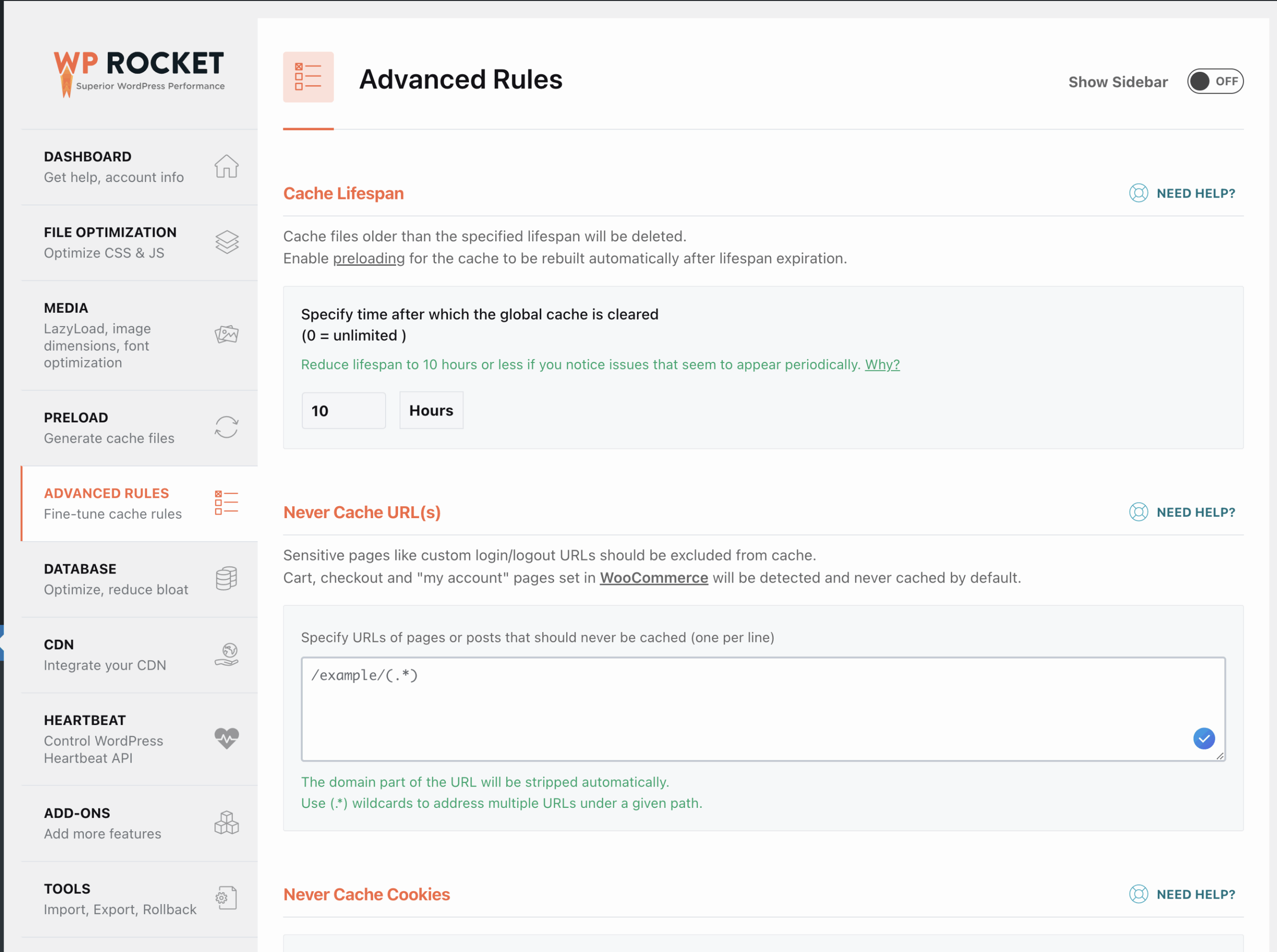The image size is (1277, 952).
Task: Click the blue checkmark badge in textarea
Action: [x=1204, y=738]
